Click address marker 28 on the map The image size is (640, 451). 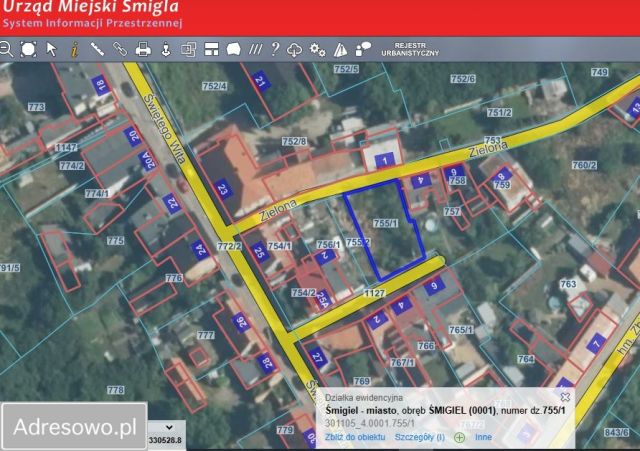pyautogui.click(x=266, y=363)
